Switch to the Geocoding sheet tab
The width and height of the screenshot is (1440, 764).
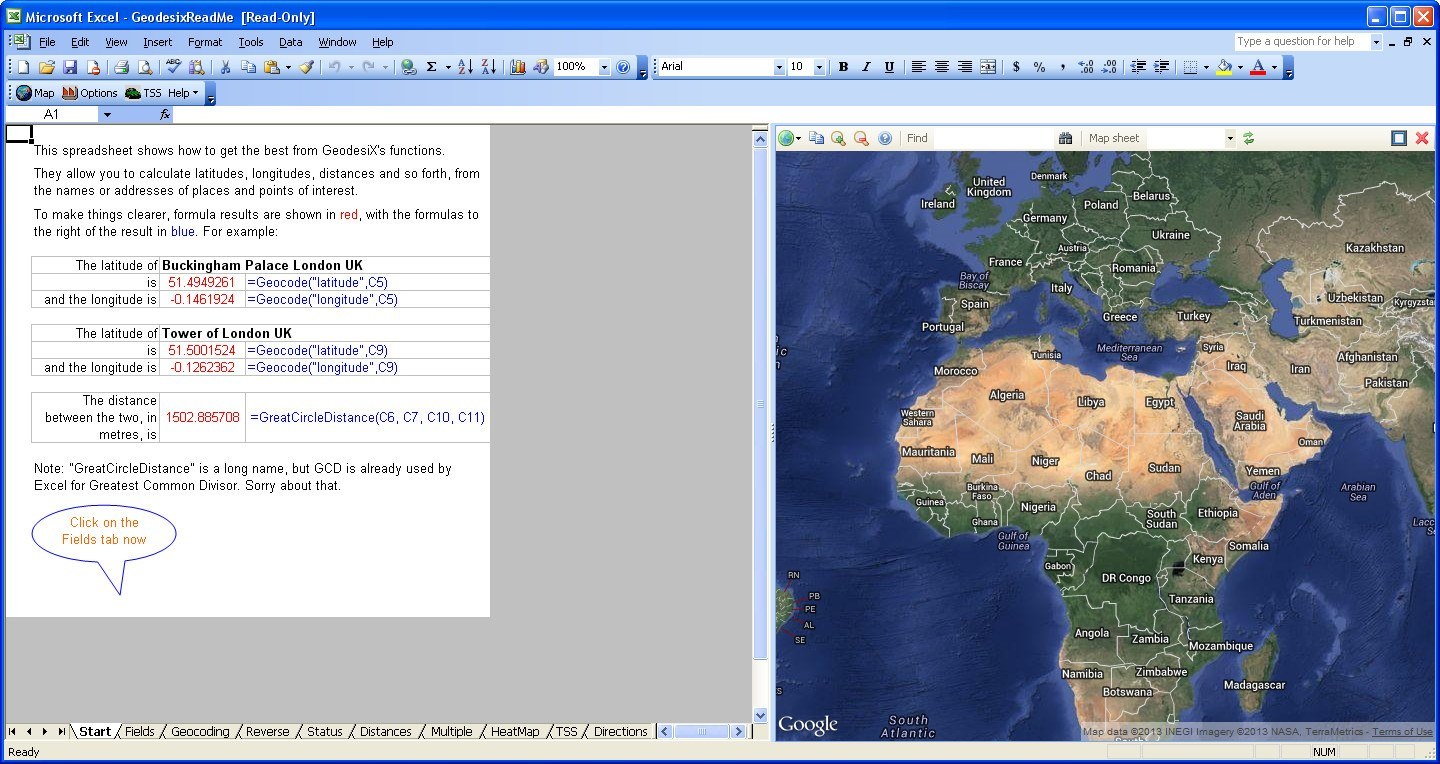(x=200, y=731)
